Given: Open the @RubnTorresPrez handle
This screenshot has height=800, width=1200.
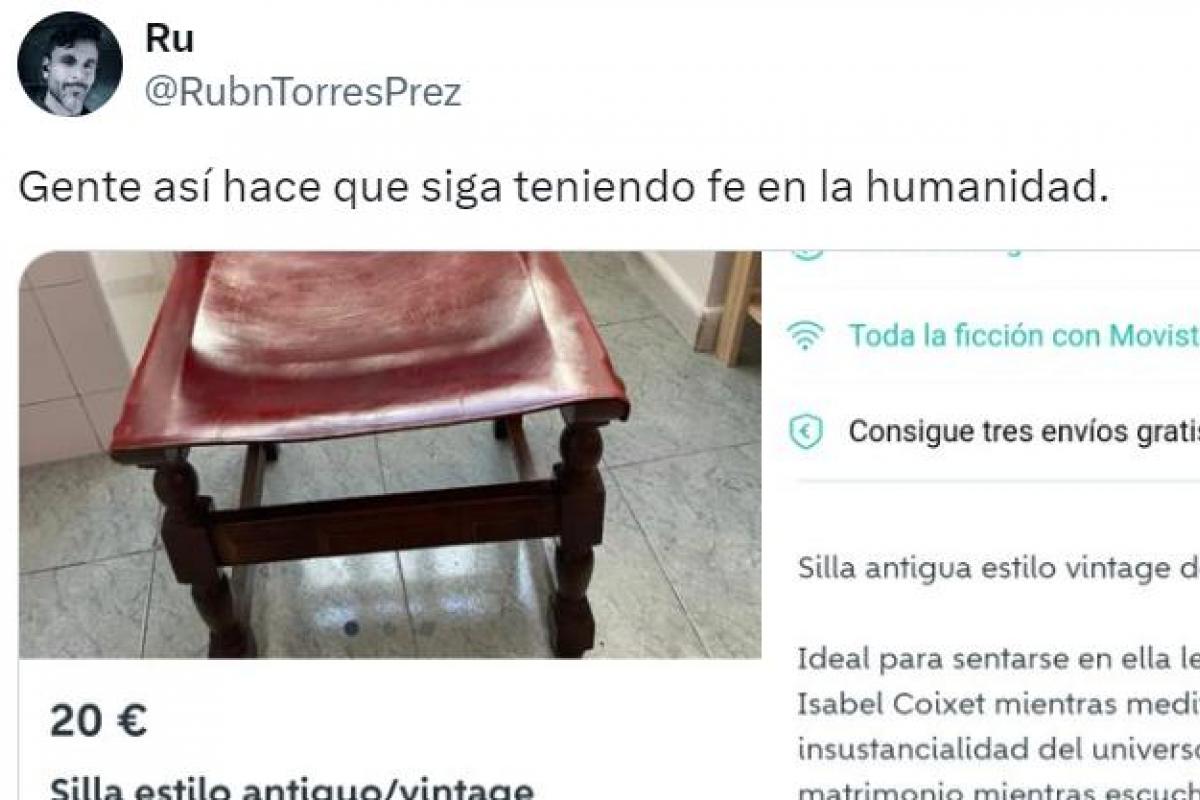Looking at the screenshot, I should [x=304, y=92].
